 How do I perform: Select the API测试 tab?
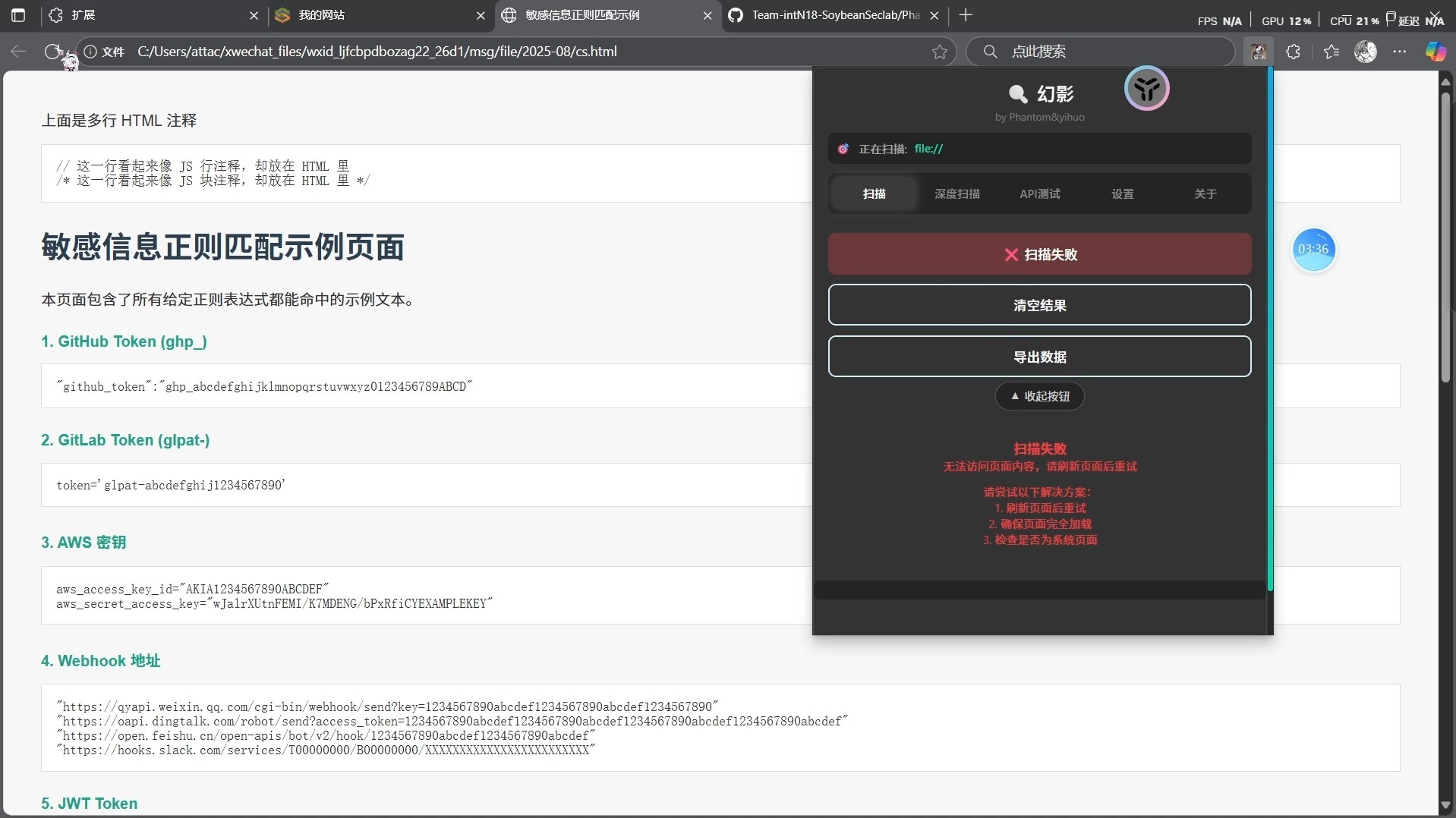[1040, 194]
